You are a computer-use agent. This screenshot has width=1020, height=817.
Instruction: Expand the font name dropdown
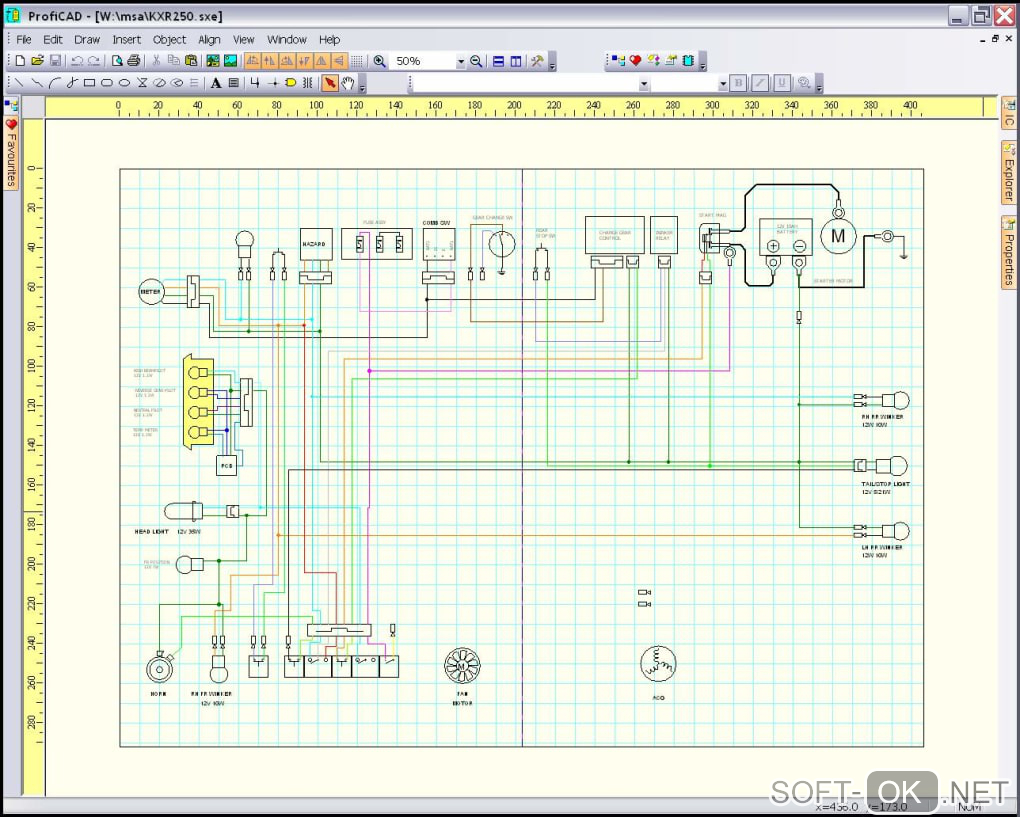(643, 84)
